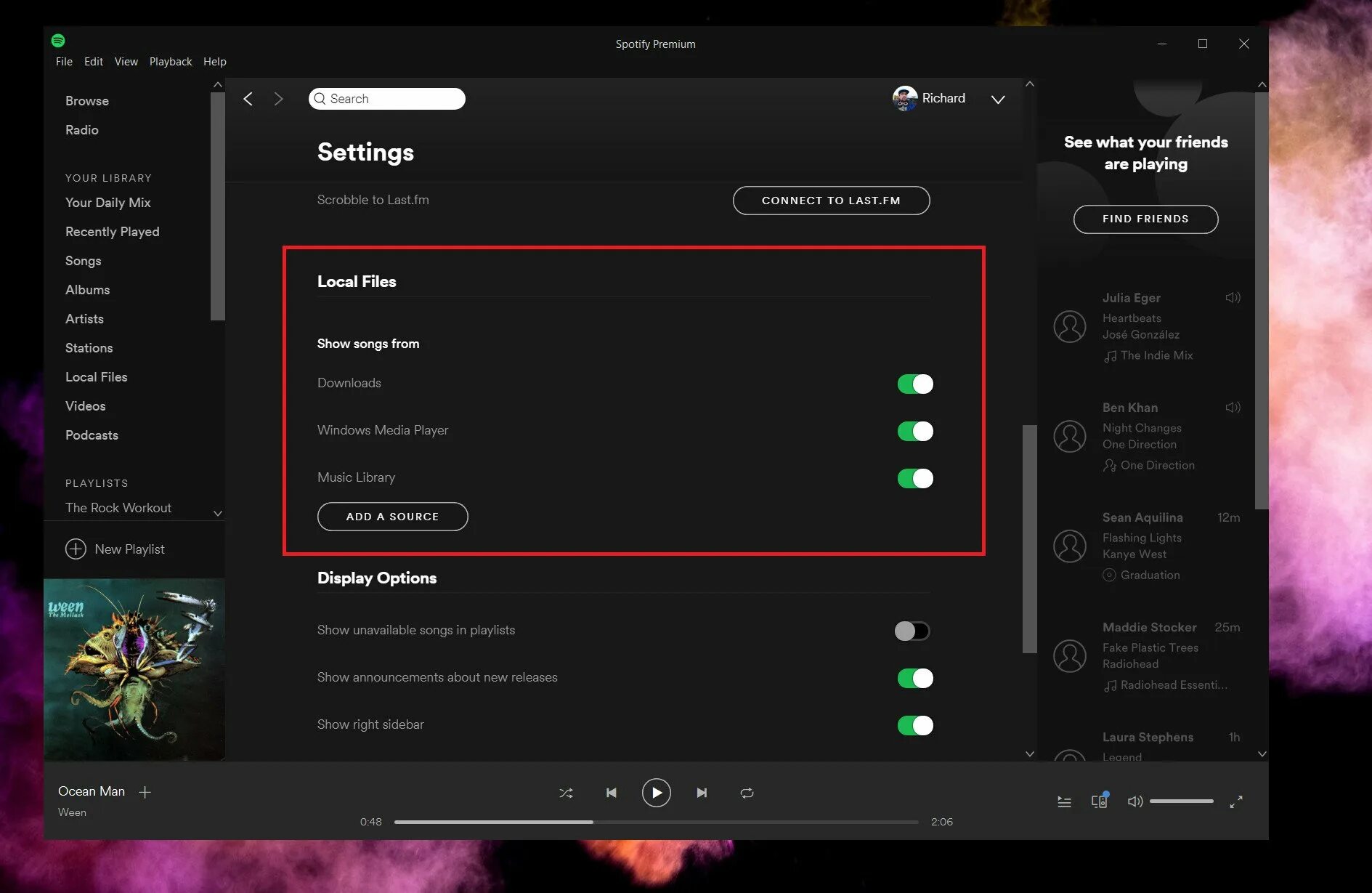Viewport: 1372px width, 893px height.
Task: Click Sean Aquilina's avatar icon
Action: (x=1070, y=546)
